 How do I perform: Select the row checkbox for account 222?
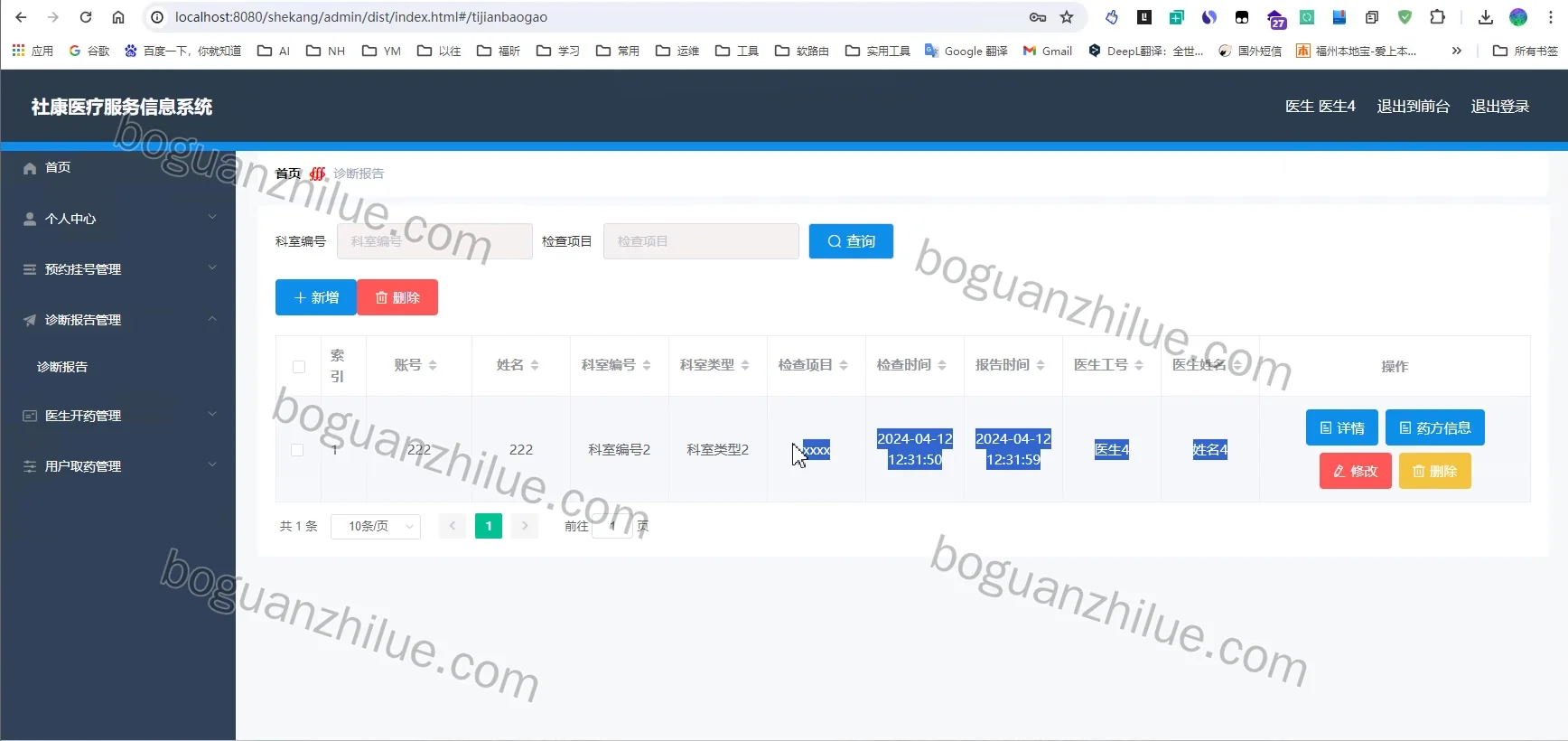click(x=297, y=450)
